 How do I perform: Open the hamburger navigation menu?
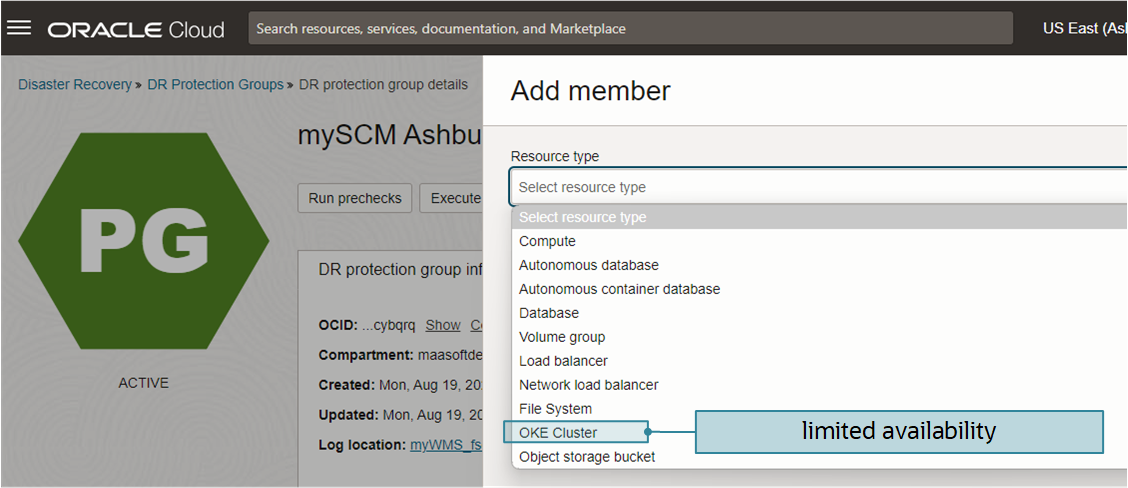pos(19,28)
